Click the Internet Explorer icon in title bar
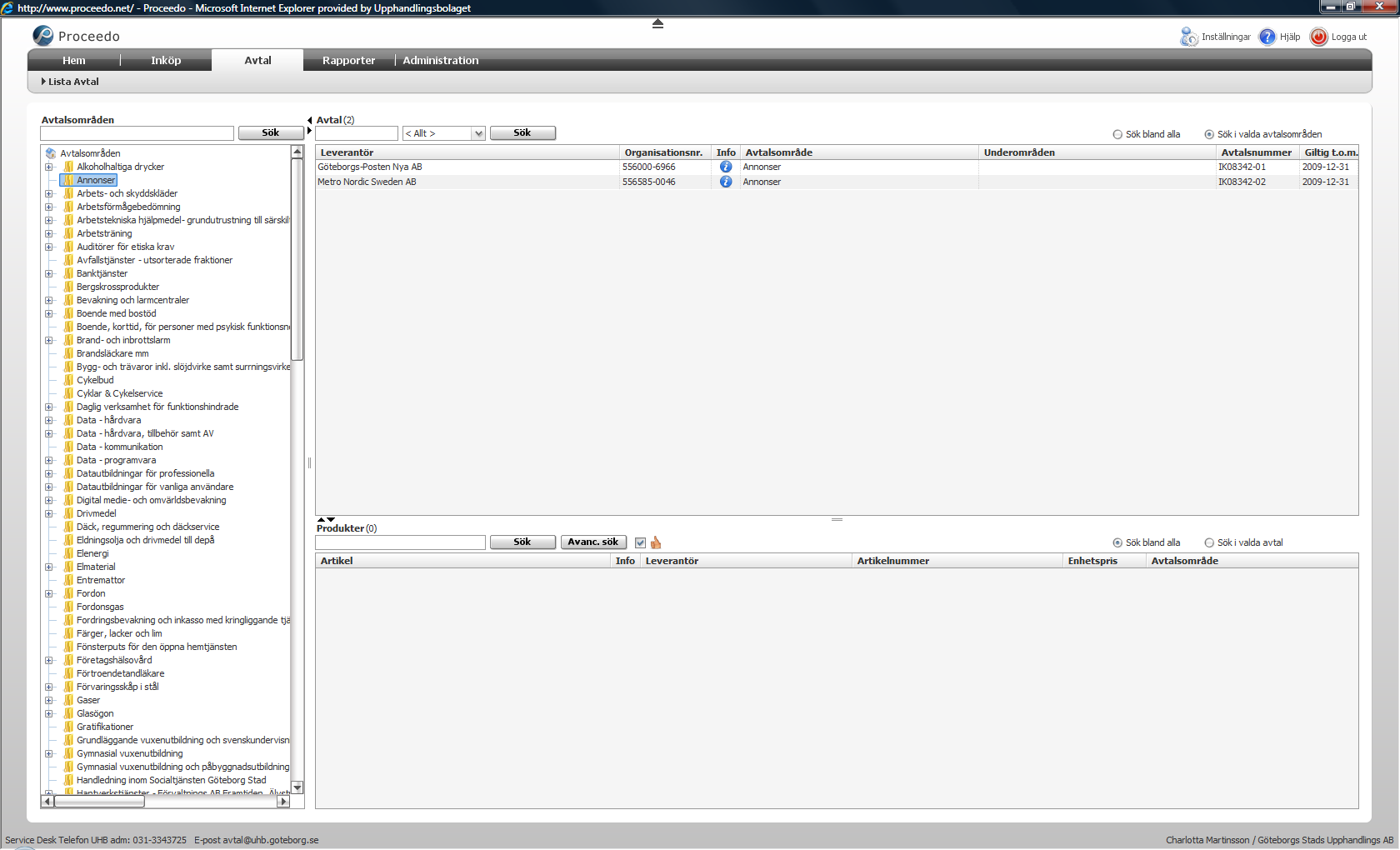 click(x=7, y=7)
